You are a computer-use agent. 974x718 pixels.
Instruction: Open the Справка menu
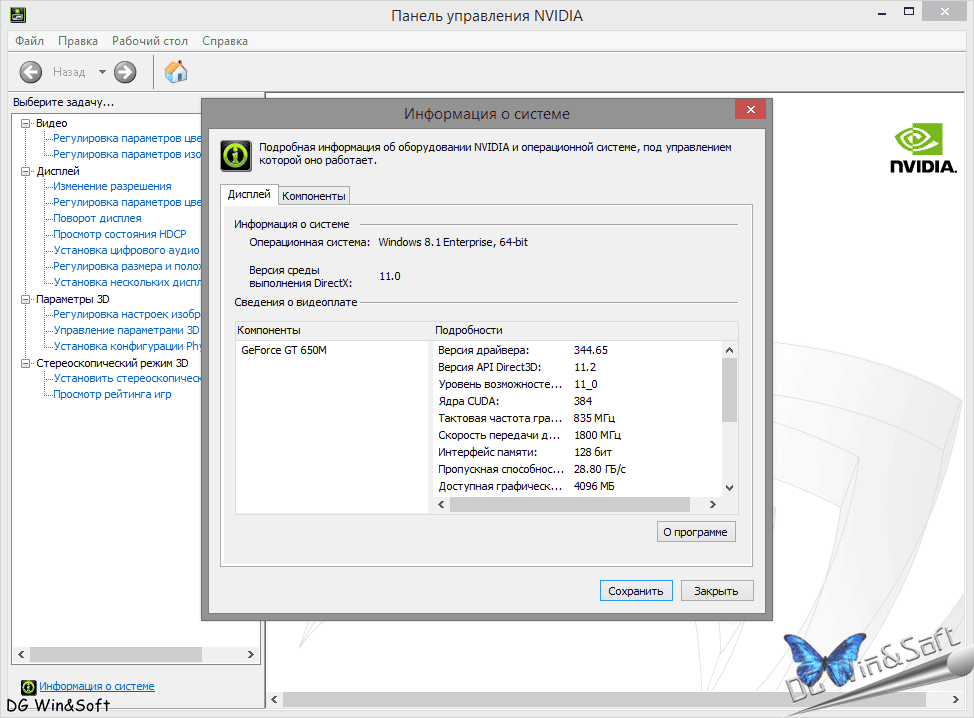225,41
